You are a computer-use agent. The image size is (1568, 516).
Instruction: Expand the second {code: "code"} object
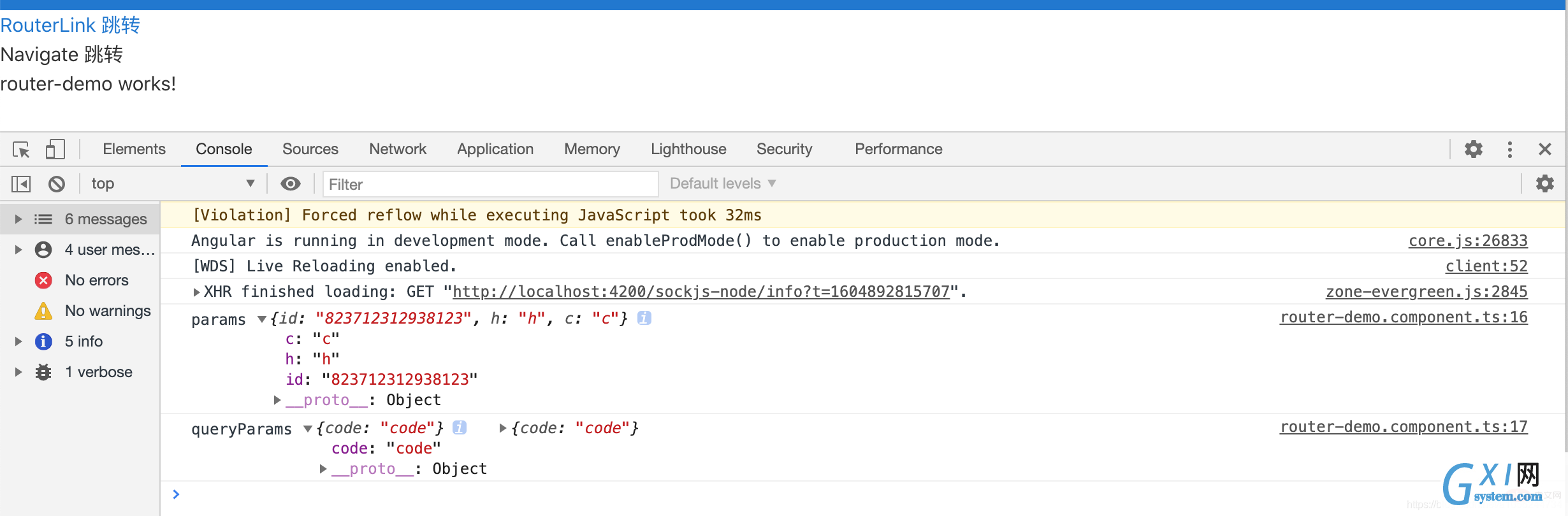tap(503, 428)
